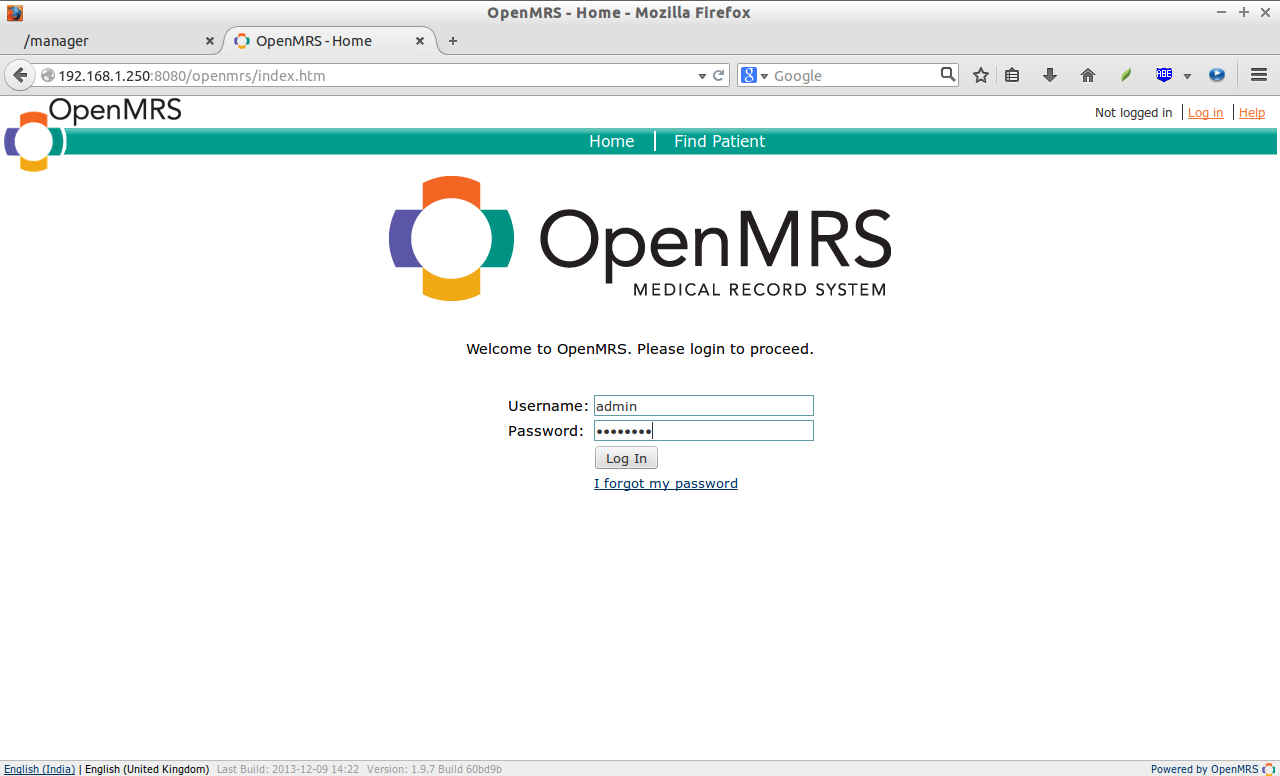Open the Firefox hamburger menu
Image resolution: width=1280 pixels, height=776 pixels.
[x=1259, y=75]
